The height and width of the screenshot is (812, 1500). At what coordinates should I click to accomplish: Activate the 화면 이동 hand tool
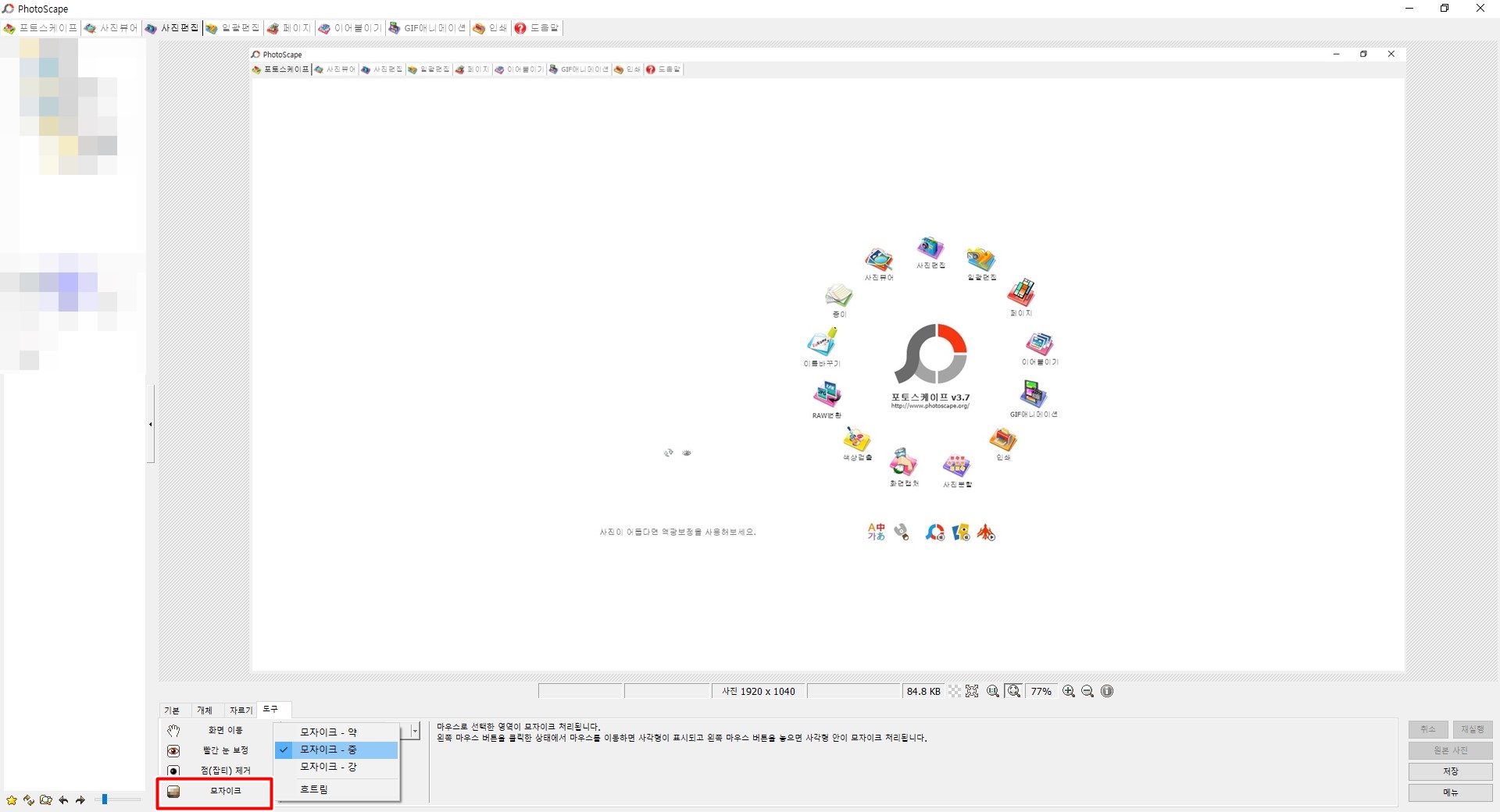(x=216, y=730)
